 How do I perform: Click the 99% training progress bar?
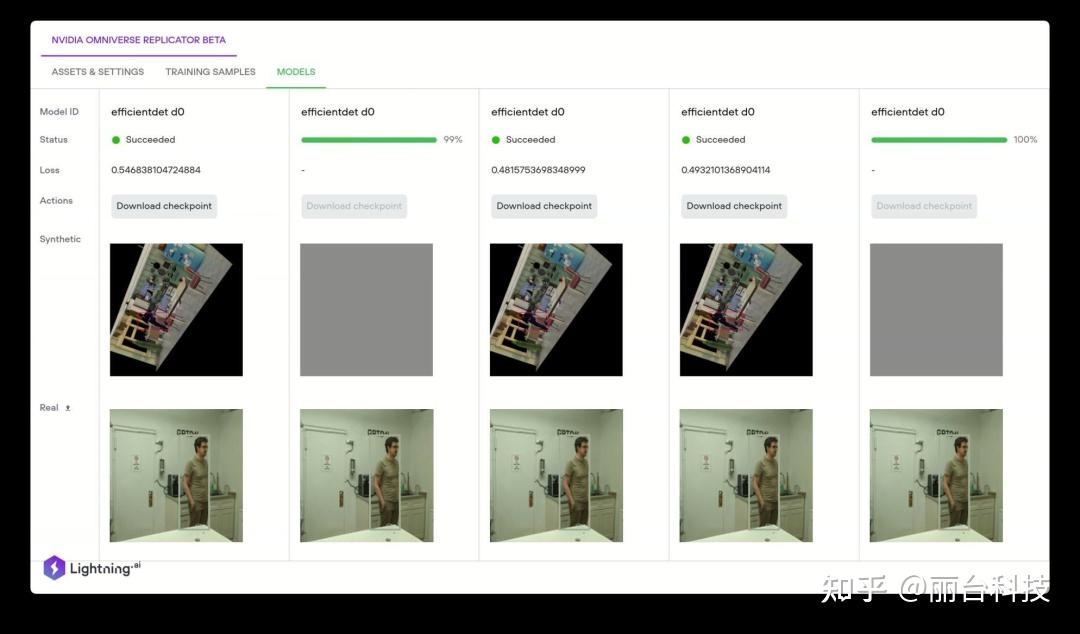(x=371, y=139)
